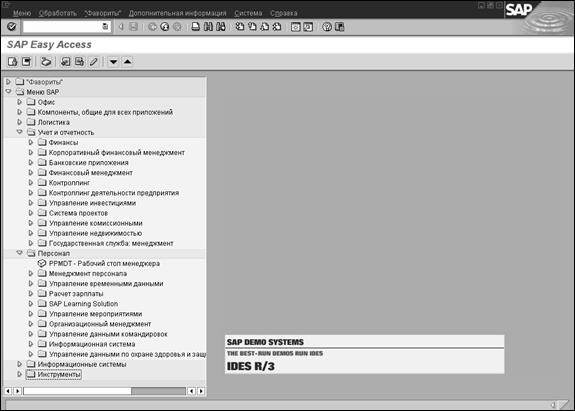
Task: Collapse the Учет и отчетность folder
Action: click(20, 132)
